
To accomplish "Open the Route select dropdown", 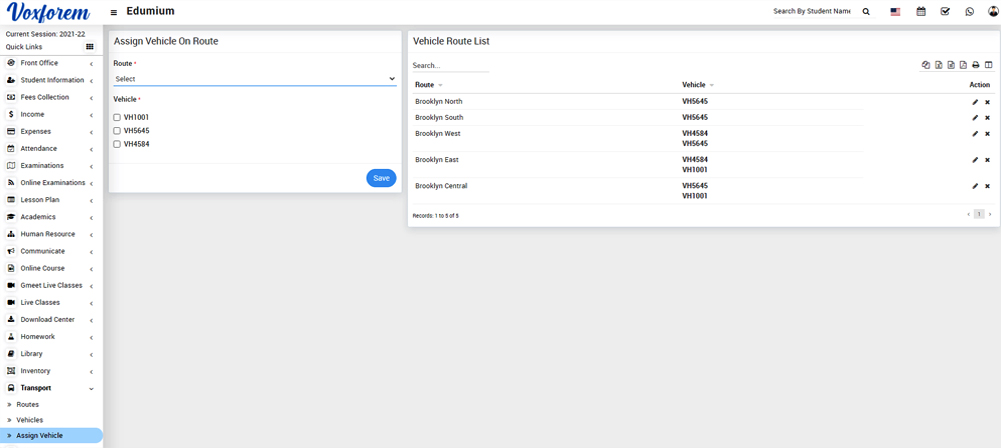I will click(x=255, y=79).
